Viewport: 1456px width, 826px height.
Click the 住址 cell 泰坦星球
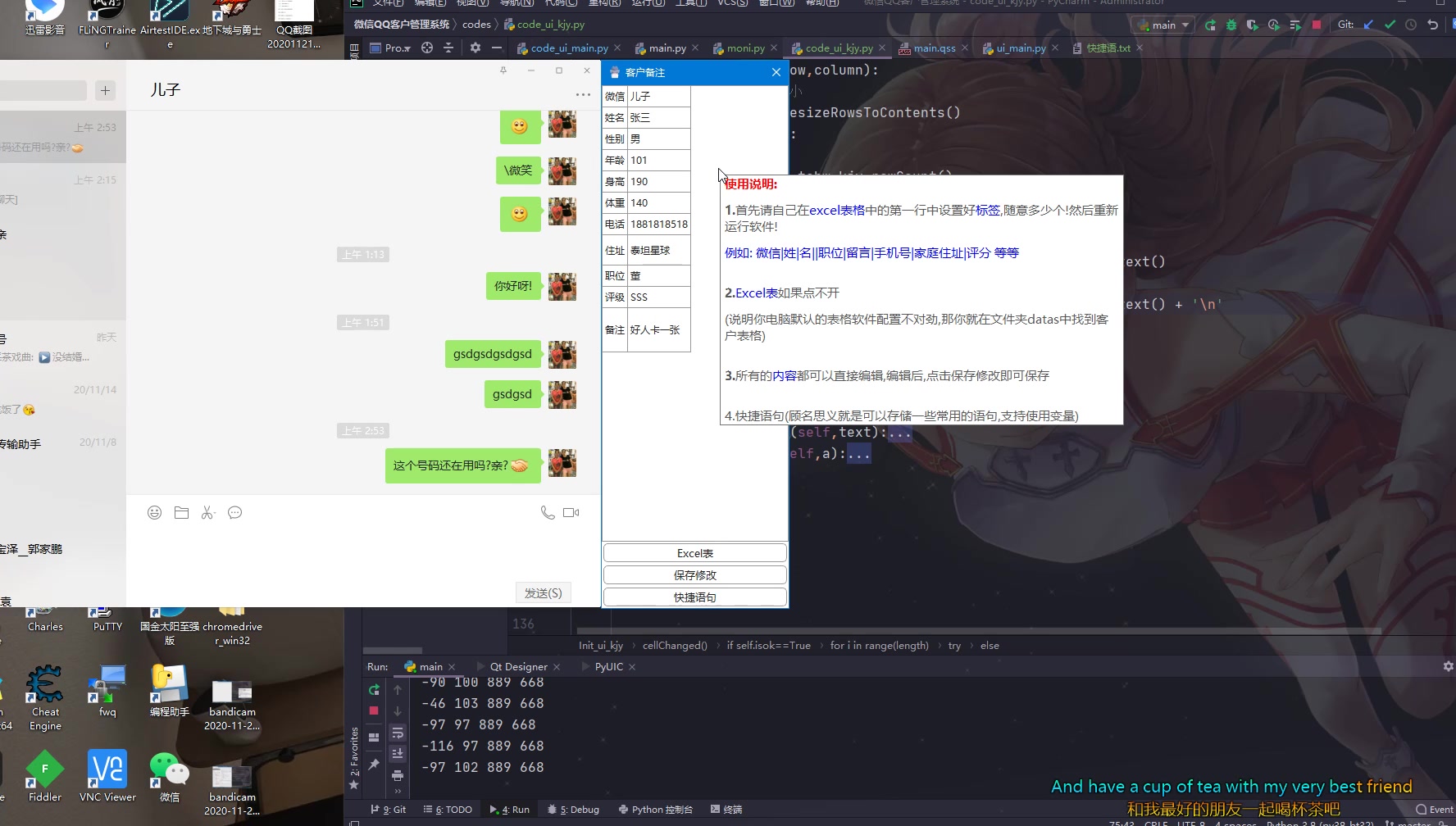click(x=658, y=250)
